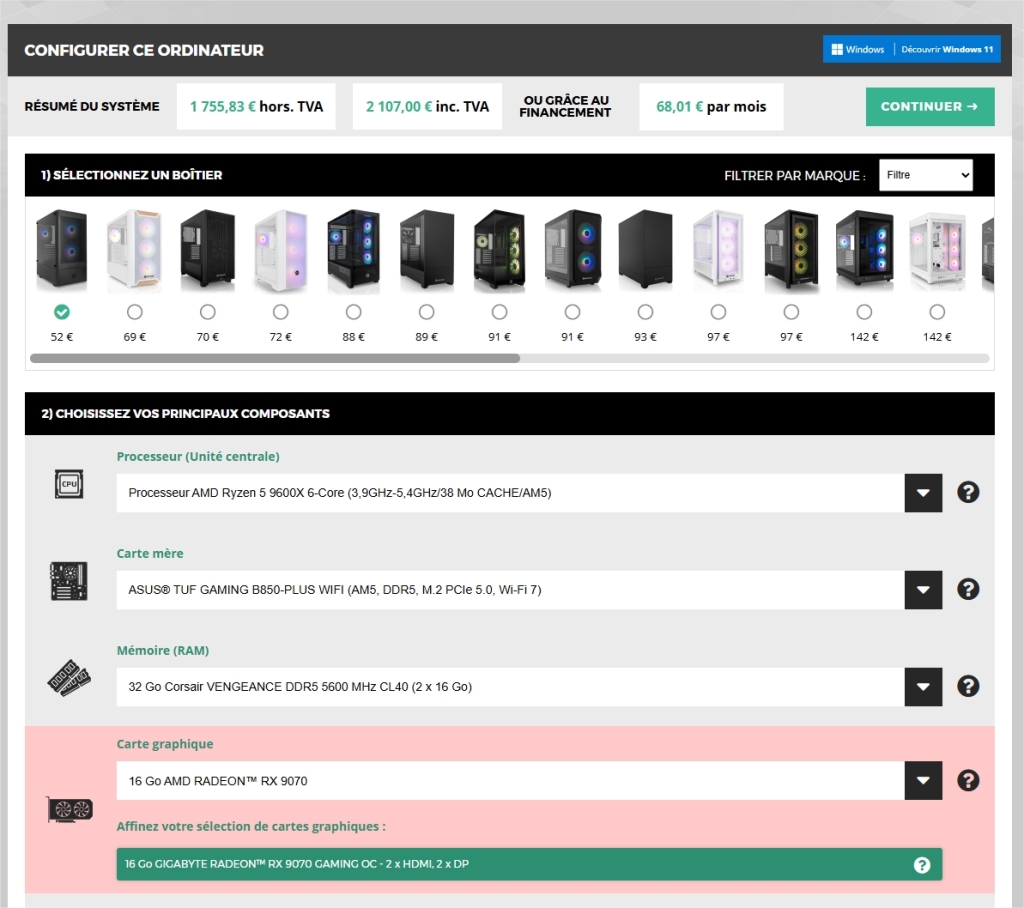Open 32 Go Corsair VENGEANCE select field
Screen dimensions: 1024x908
click(529, 687)
